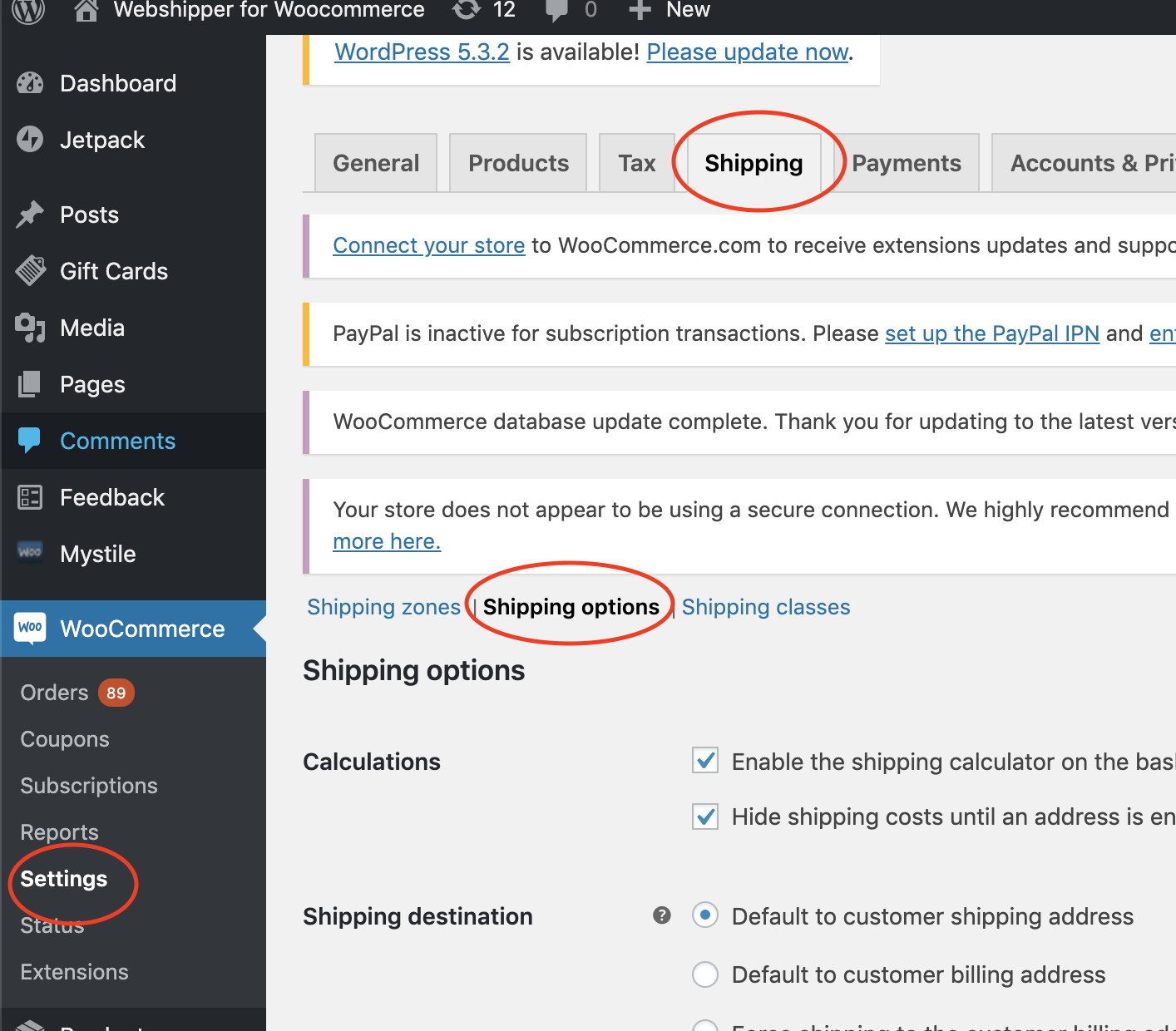The image size is (1176, 1031).
Task: Click the Orders count badge 89
Action: 116,693
